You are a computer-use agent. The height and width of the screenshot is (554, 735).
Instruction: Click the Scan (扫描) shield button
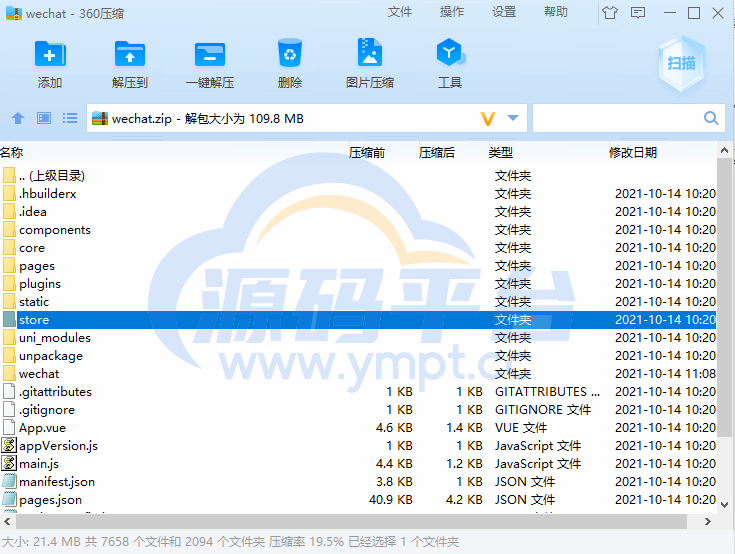[682, 63]
